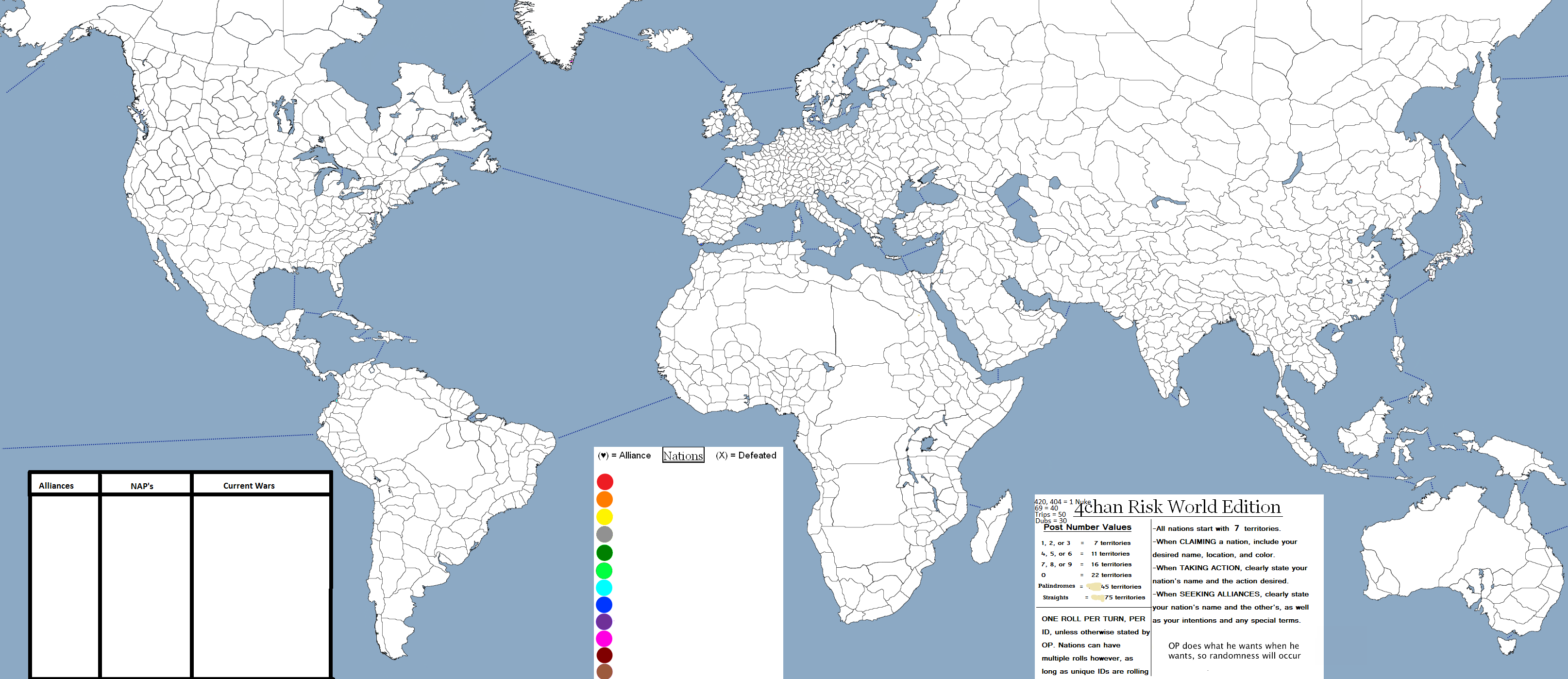Click the Alliances column header

pyautogui.click(x=56, y=485)
